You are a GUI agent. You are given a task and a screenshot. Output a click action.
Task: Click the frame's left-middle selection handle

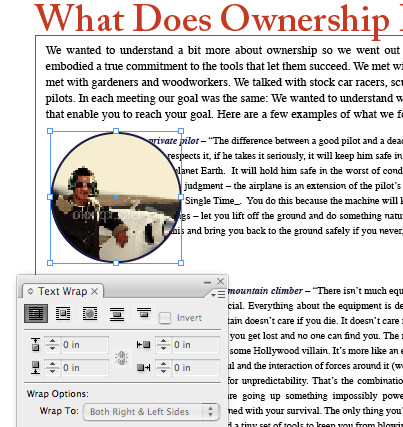(x=50, y=197)
